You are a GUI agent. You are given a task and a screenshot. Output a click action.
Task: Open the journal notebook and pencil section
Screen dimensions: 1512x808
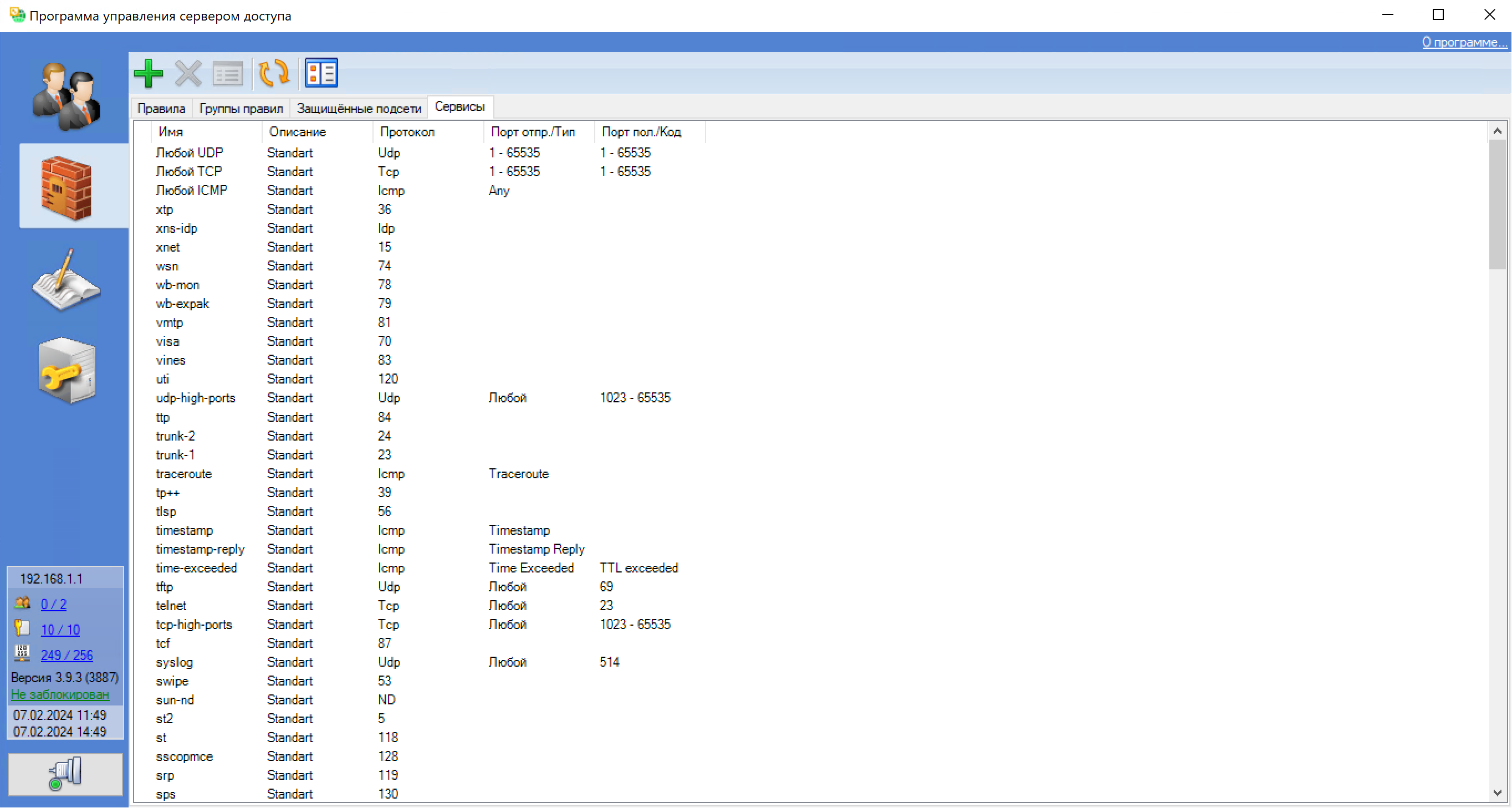[x=67, y=280]
